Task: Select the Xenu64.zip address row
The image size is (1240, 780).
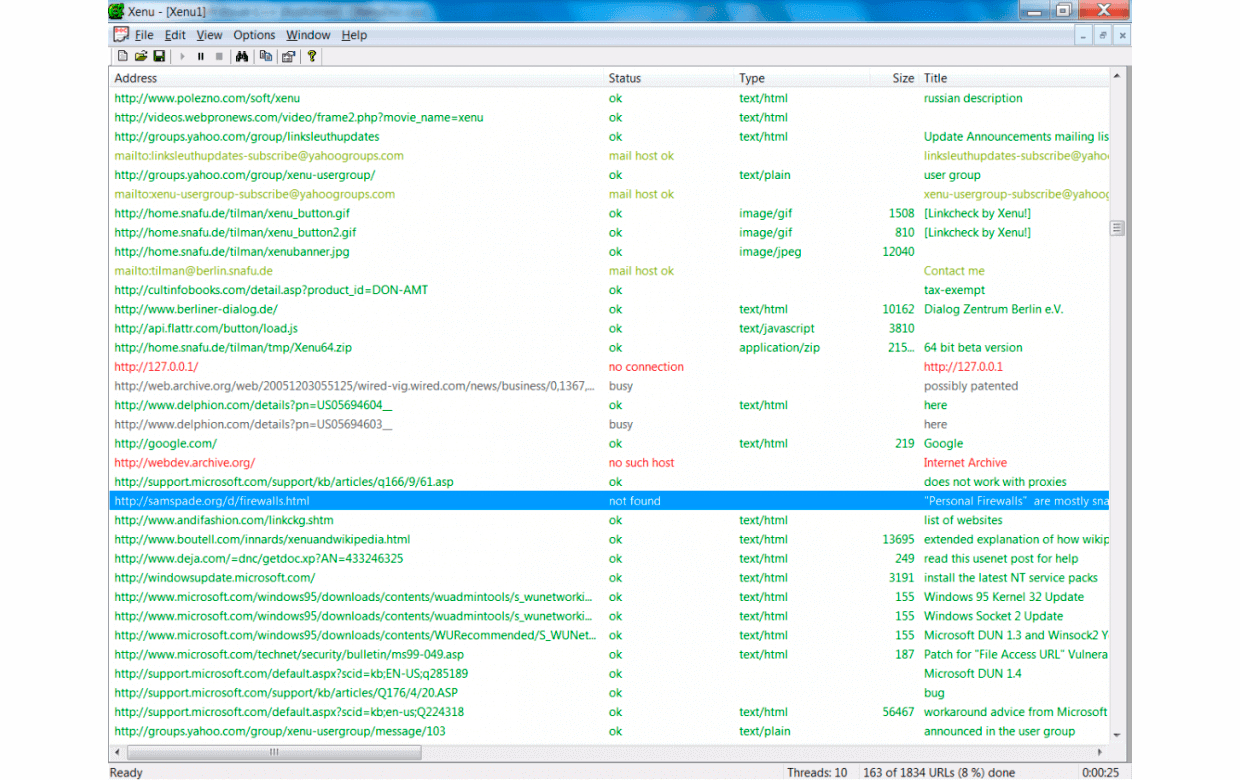Action: click(x=609, y=348)
